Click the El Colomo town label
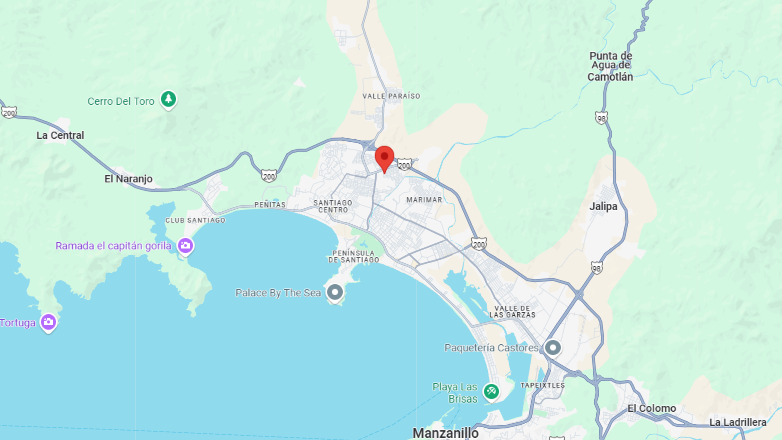This screenshot has width=782, height=440. [651, 409]
